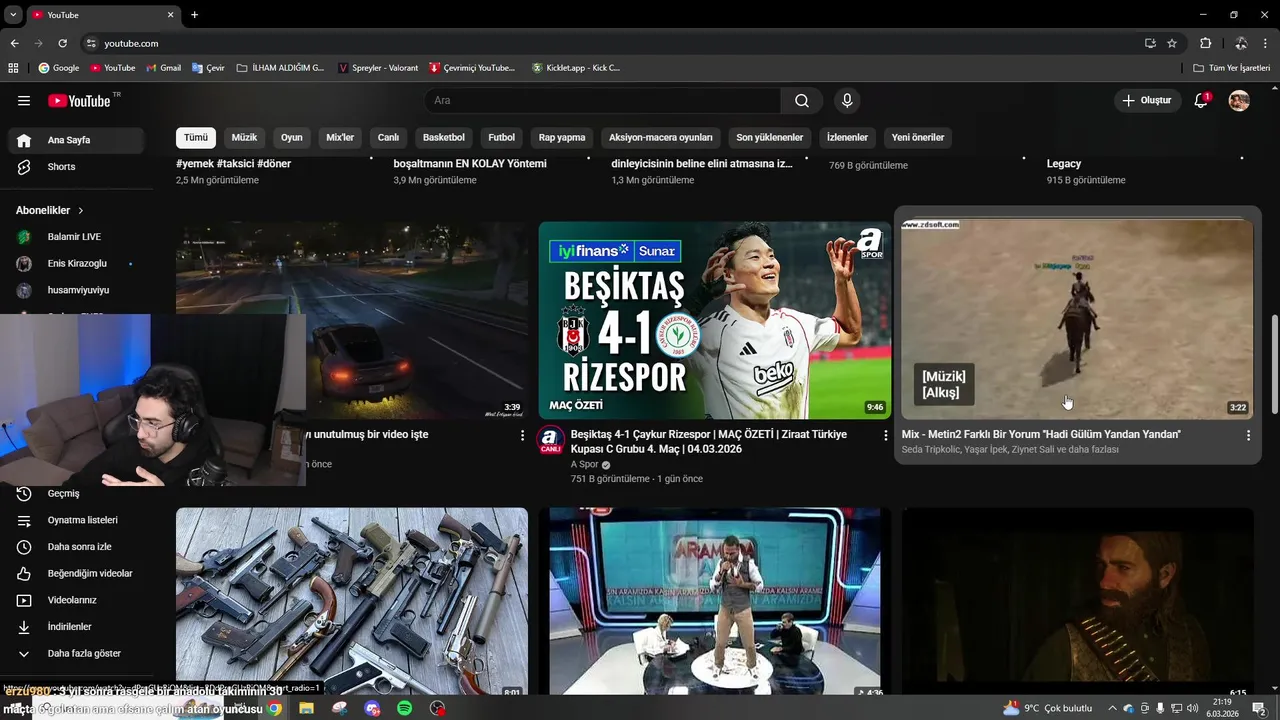Open Enis Kirazoglu subscription
Viewport: 1280px width, 720px height.
click(x=75, y=264)
